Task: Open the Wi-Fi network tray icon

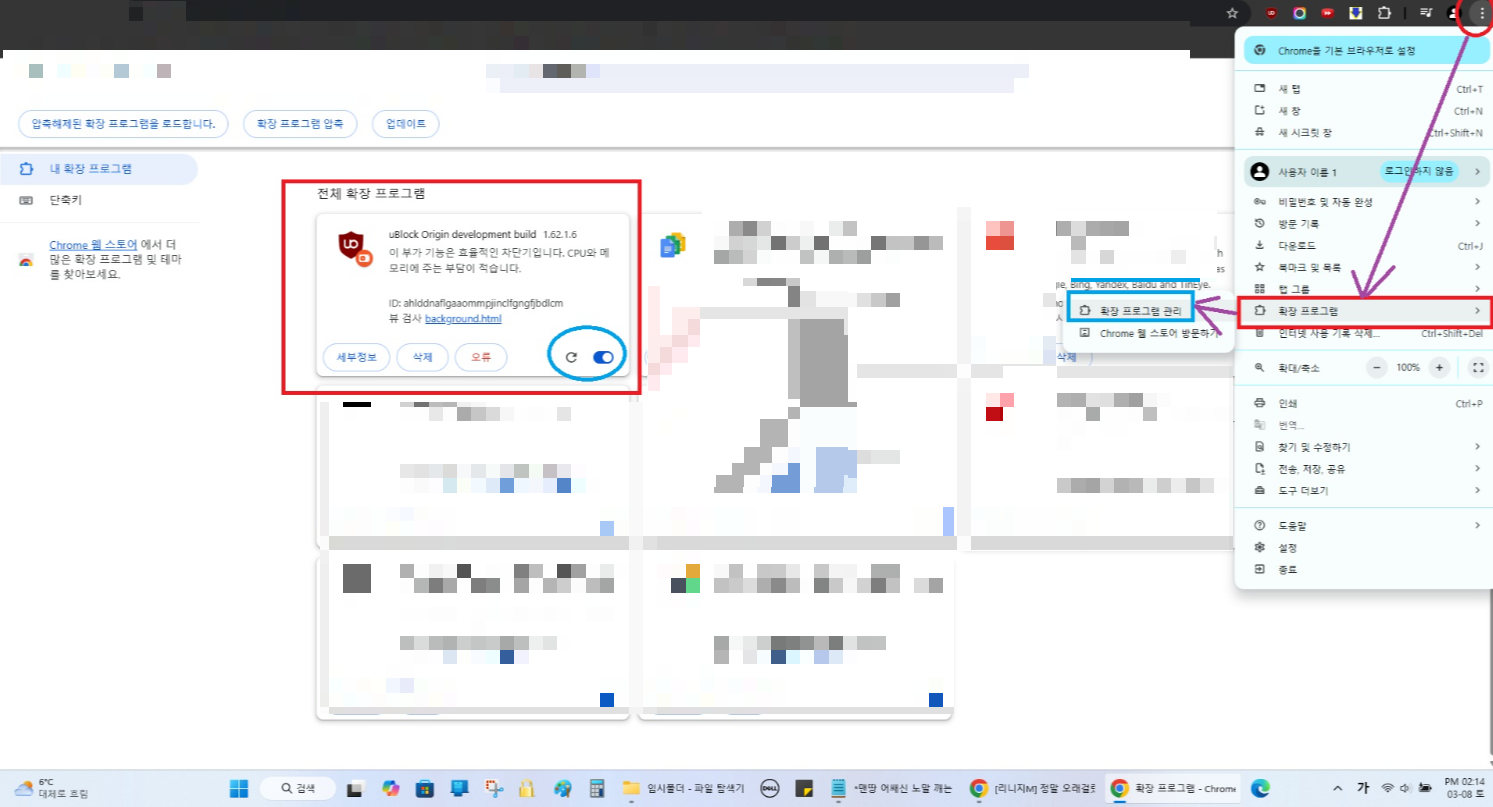Action: point(1388,788)
